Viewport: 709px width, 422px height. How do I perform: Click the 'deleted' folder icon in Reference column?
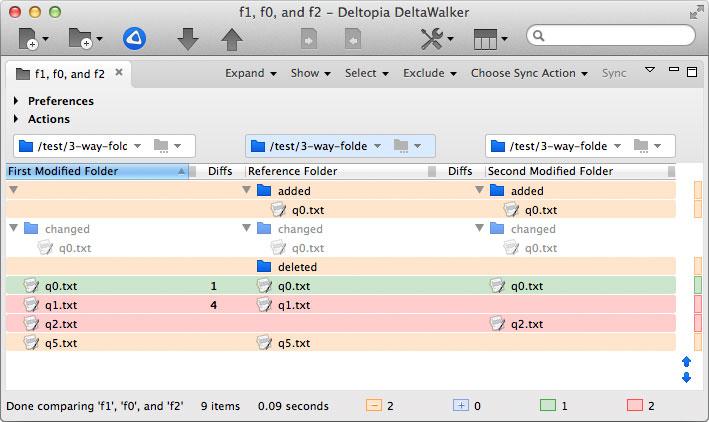pos(264,266)
